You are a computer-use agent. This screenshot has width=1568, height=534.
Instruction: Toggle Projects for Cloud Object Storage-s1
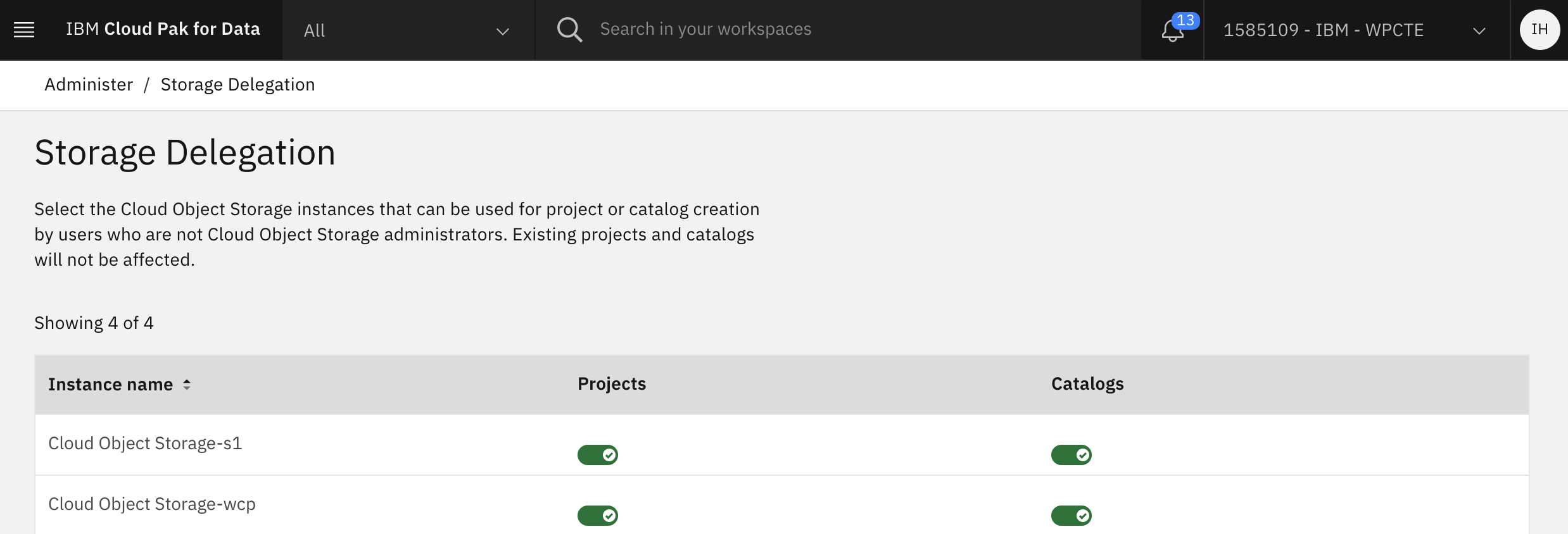tap(598, 455)
